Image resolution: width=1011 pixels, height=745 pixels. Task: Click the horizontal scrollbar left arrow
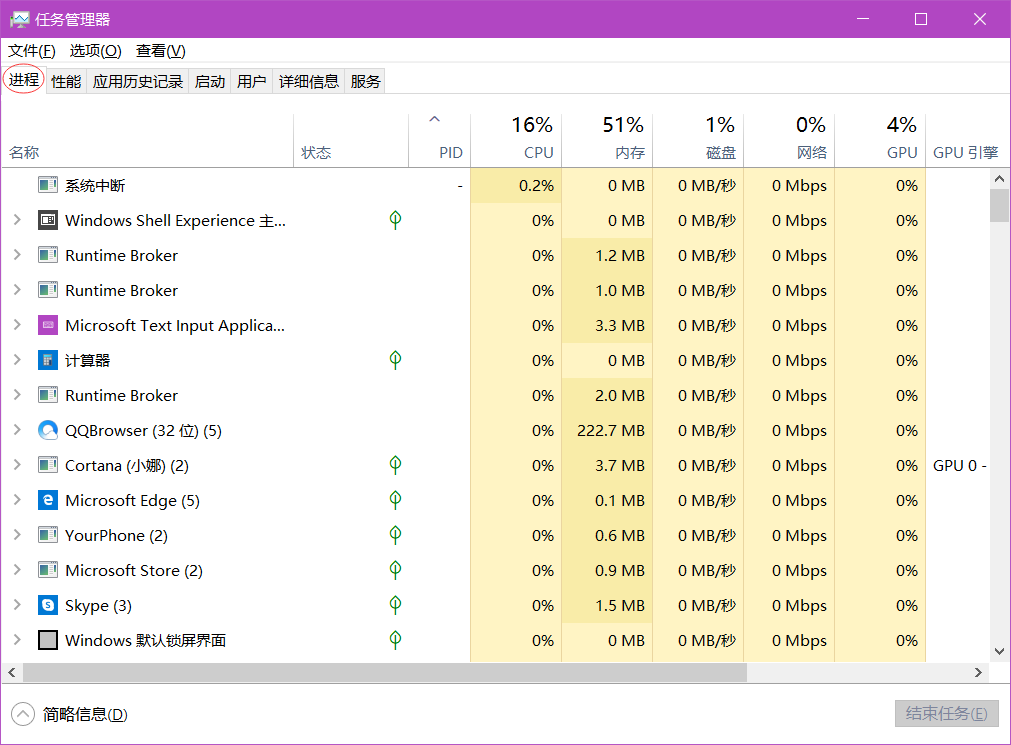click(12, 673)
